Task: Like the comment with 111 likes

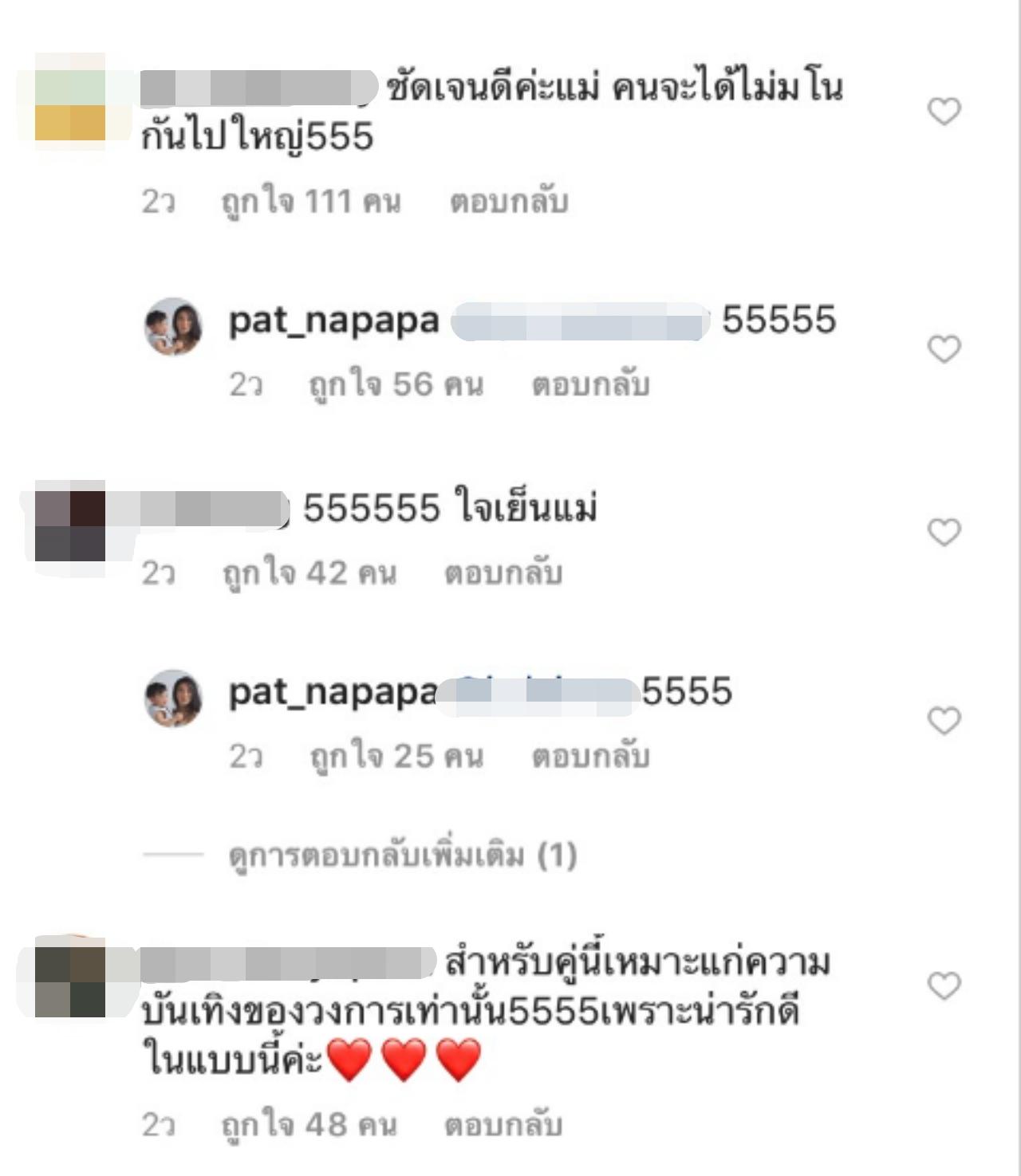Action: pyautogui.click(x=944, y=112)
